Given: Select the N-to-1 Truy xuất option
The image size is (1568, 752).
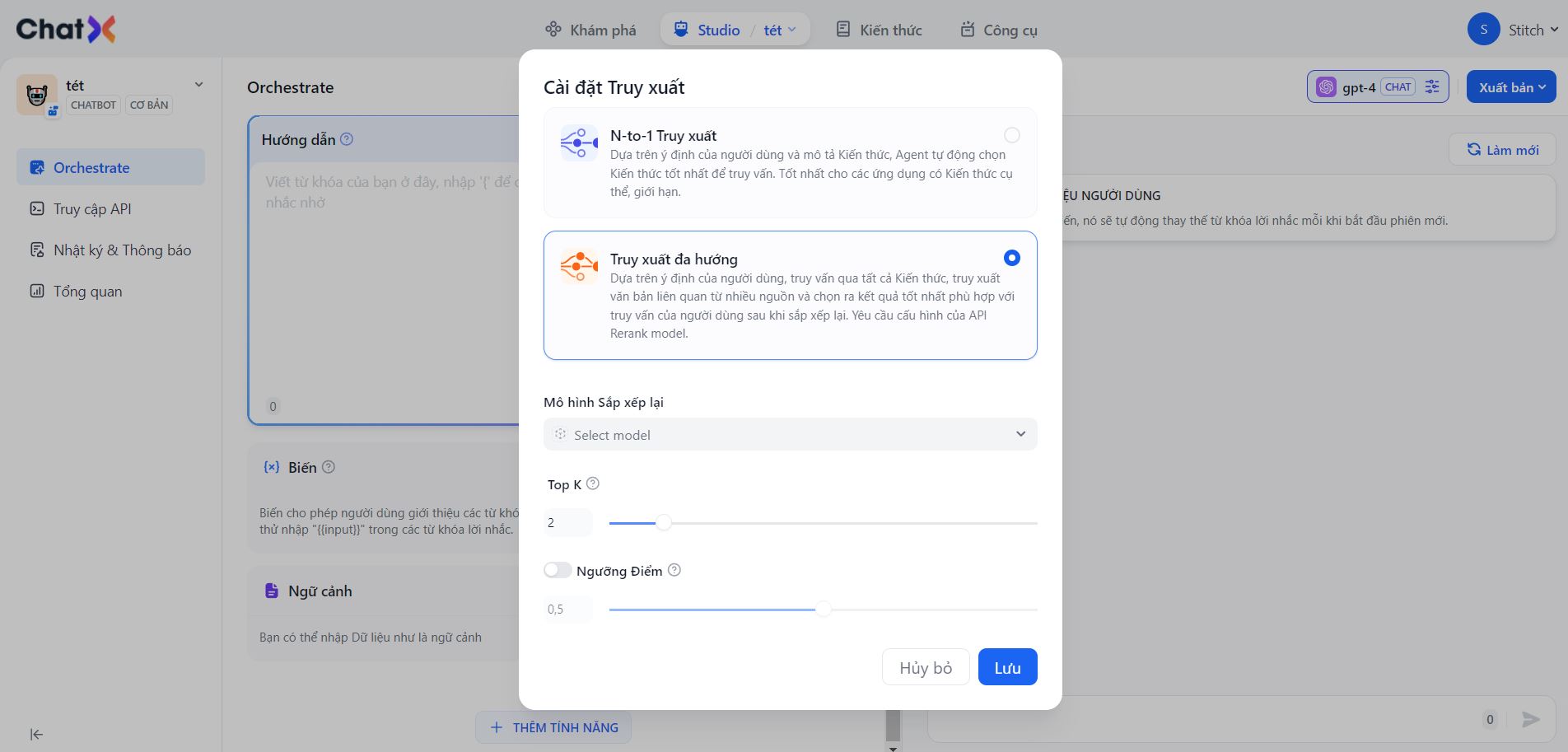Looking at the screenshot, I should (1011, 135).
